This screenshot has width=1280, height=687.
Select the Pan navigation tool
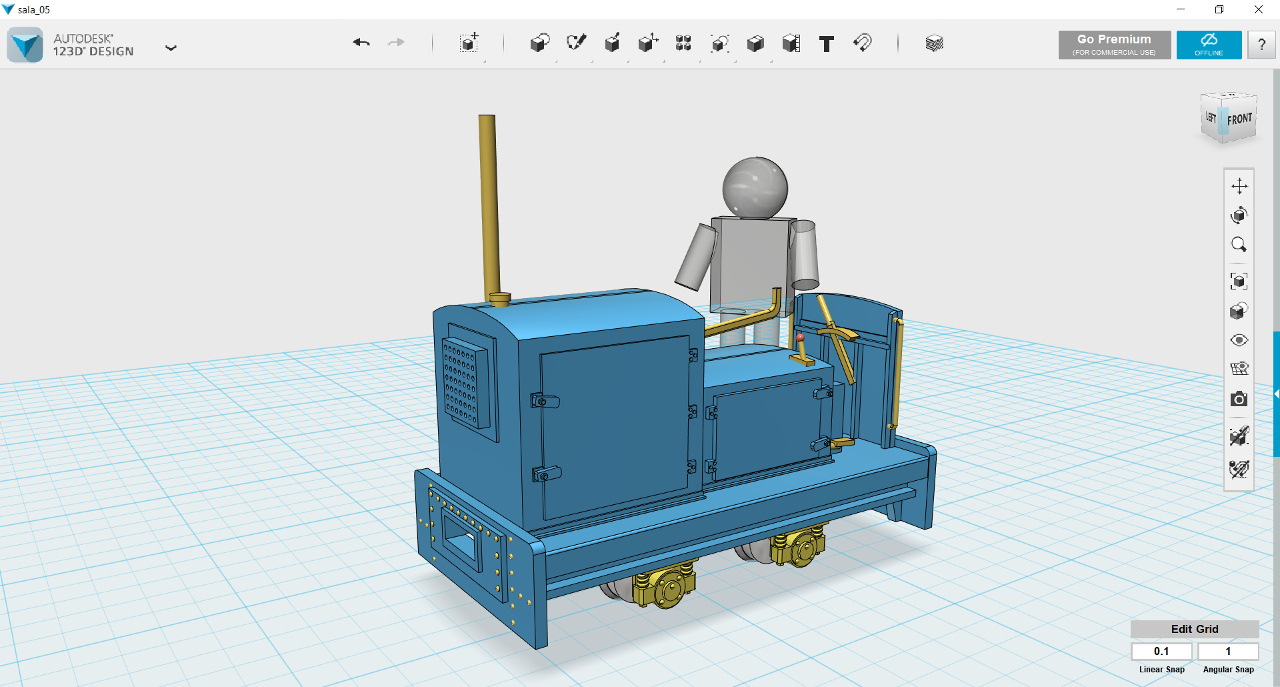click(x=1239, y=186)
